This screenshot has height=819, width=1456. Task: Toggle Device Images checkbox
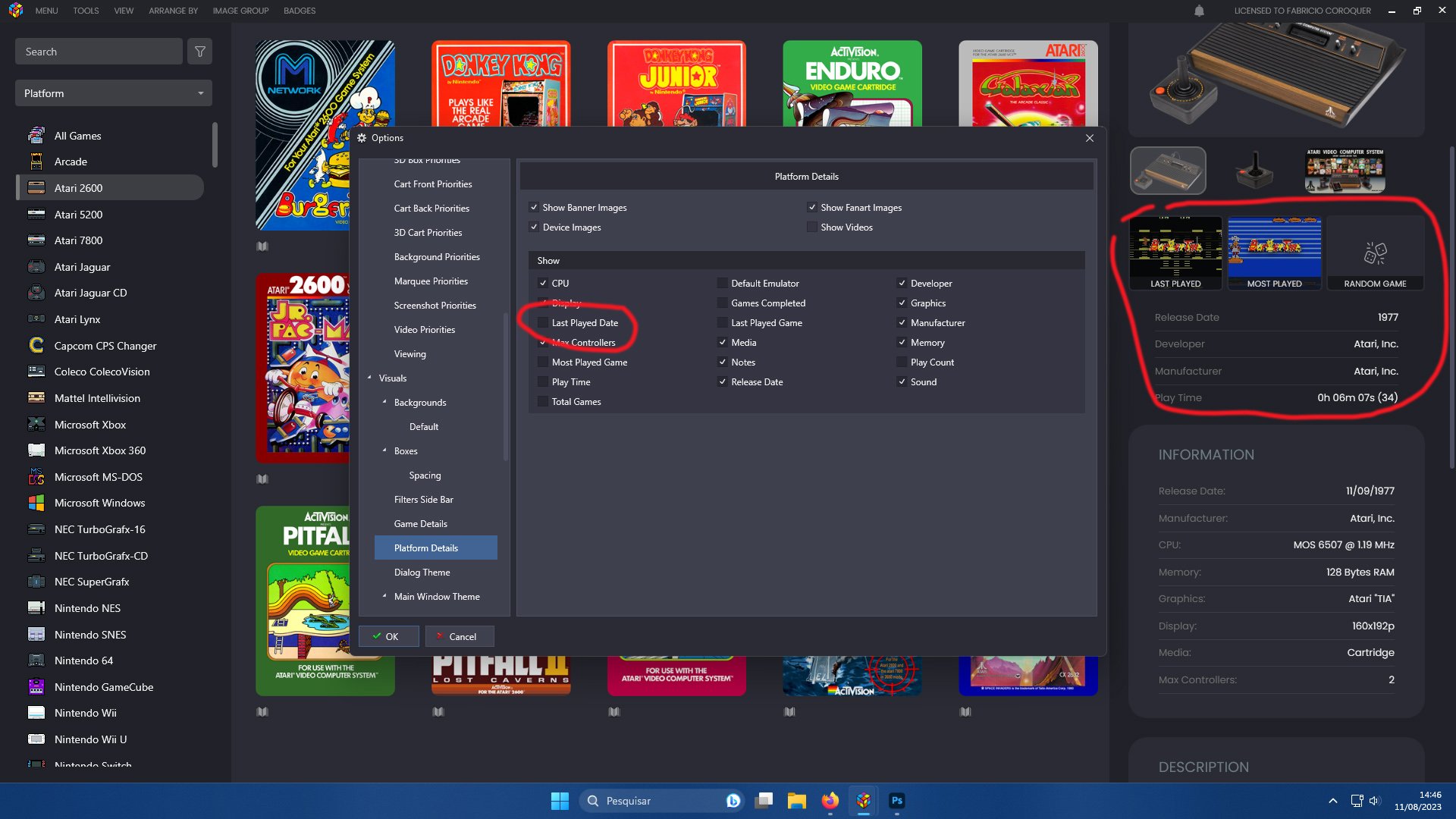tap(534, 227)
